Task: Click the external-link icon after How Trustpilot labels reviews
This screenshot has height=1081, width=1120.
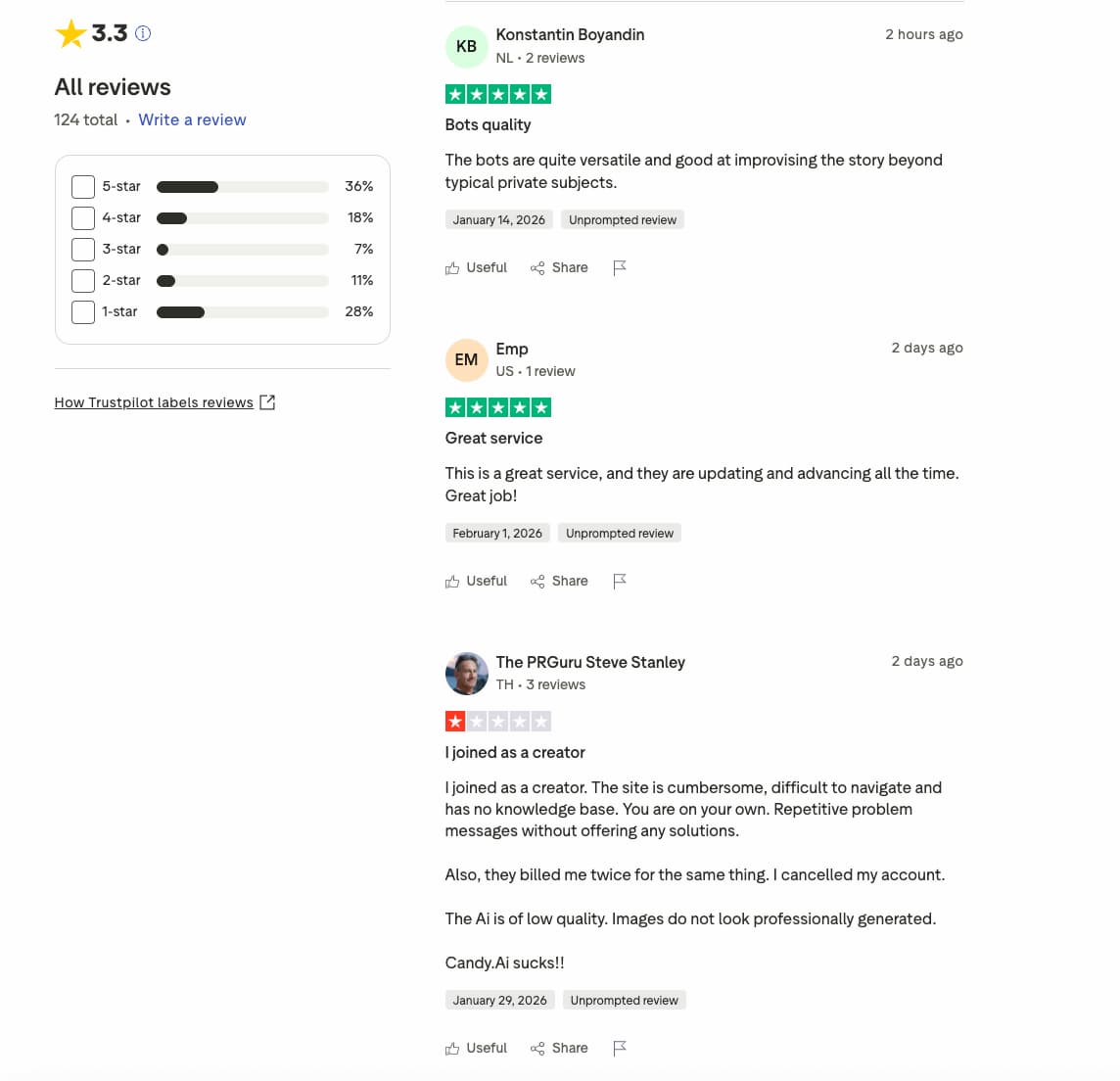Action: [x=267, y=401]
